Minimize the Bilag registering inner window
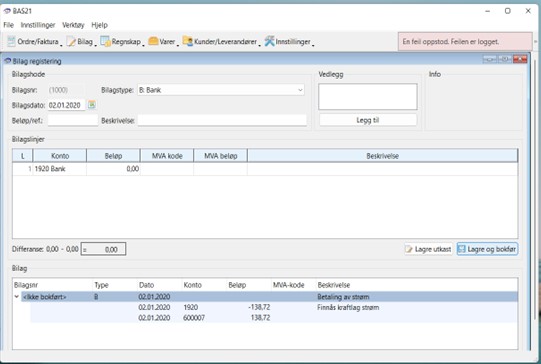Screen dimensions: 541x364 point(489,59)
